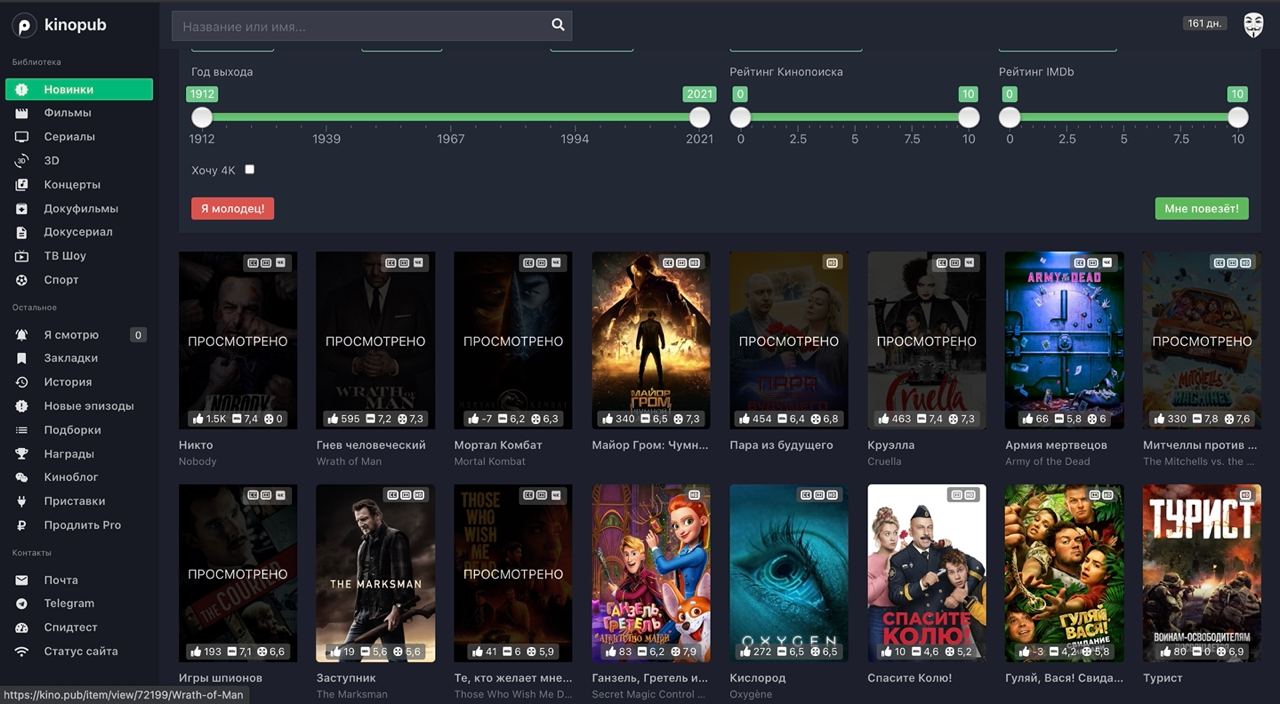This screenshot has width=1280, height=704.
Task: Click the kinopub logo icon
Action: click(23, 25)
